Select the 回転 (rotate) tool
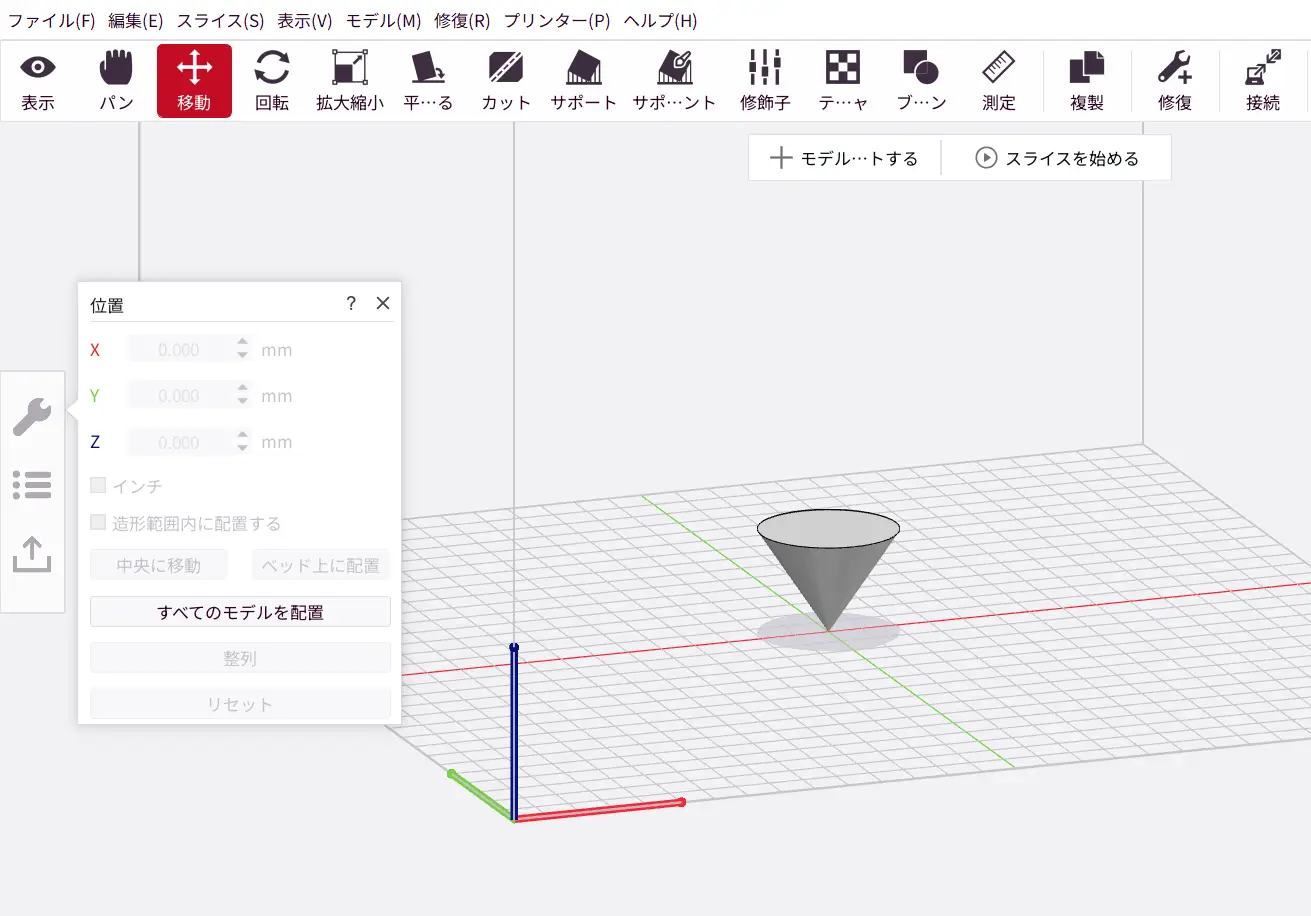The height and width of the screenshot is (916, 1311). point(271,81)
